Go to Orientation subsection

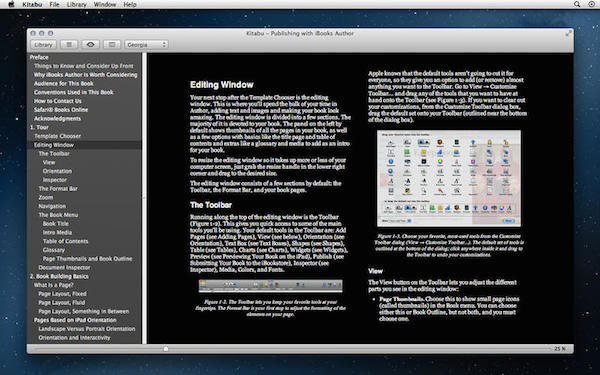coord(57,171)
